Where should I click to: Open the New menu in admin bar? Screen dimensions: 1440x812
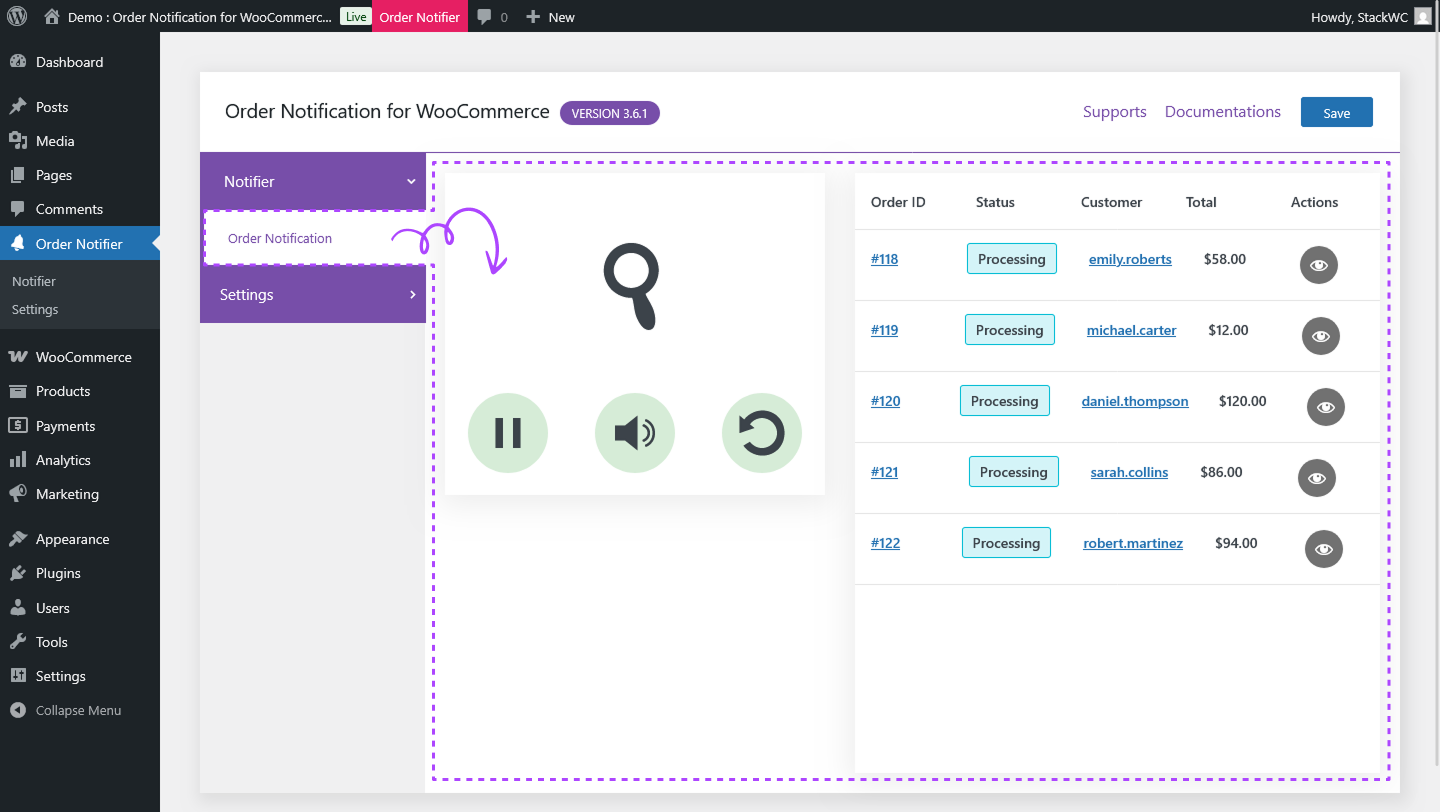click(x=550, y=16)
